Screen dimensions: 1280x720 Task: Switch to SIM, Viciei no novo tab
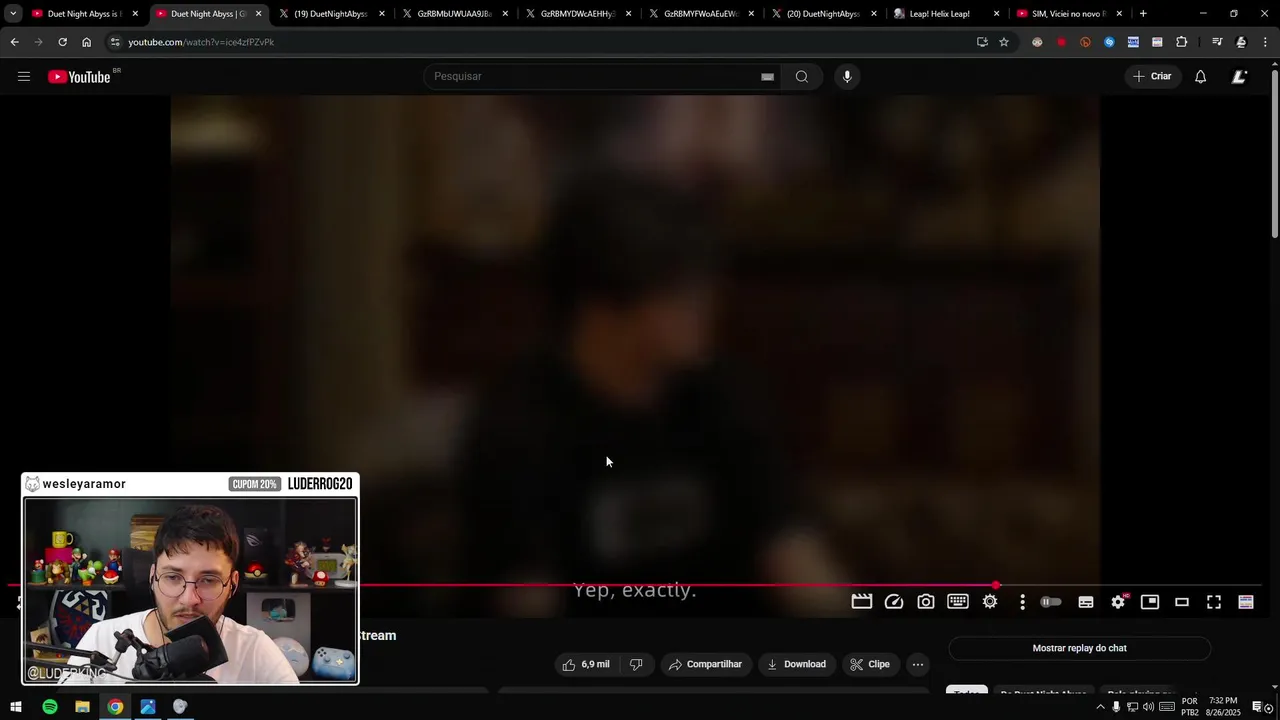pyautogui.click(x=1068, y=14)
